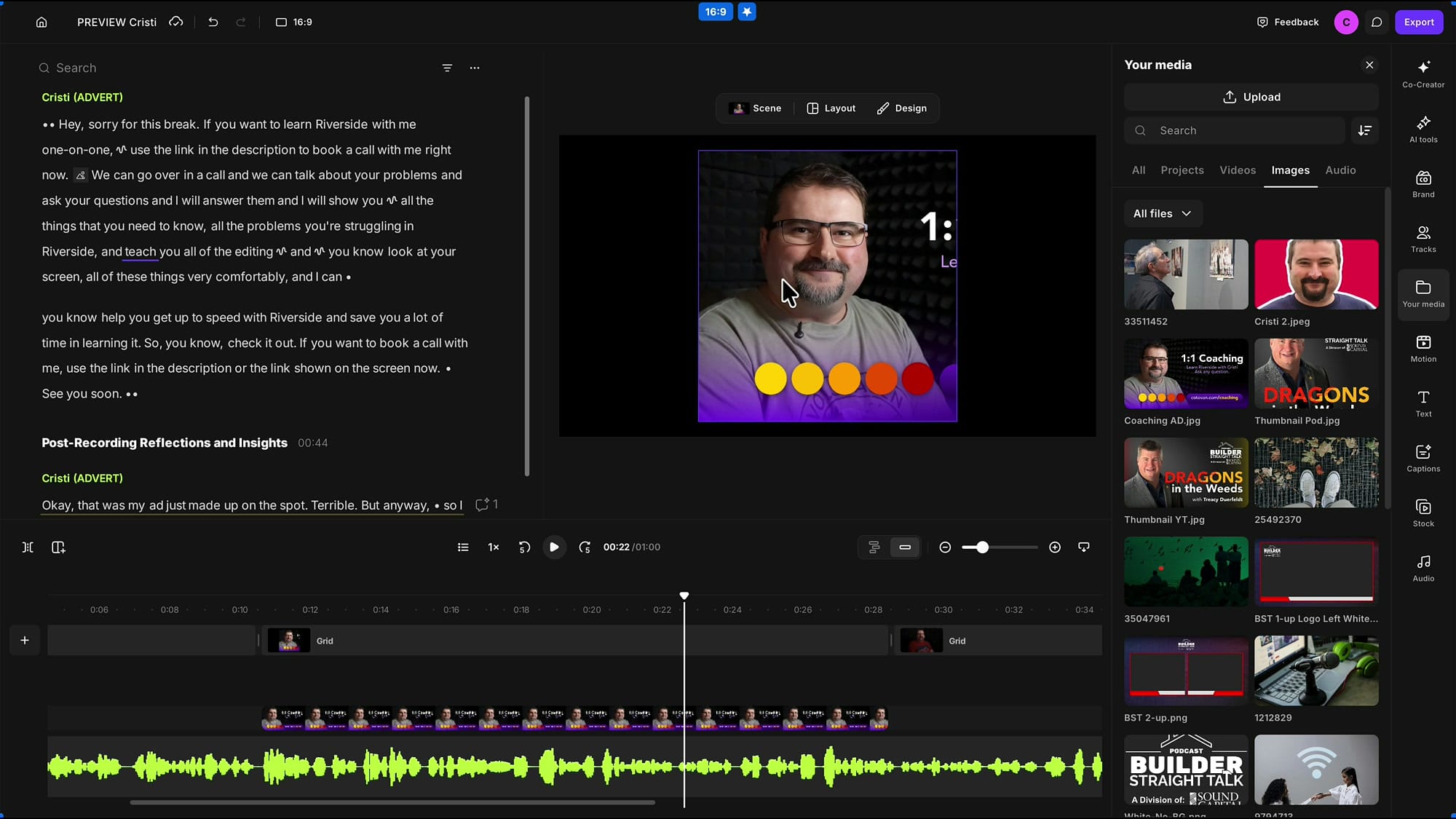Image resolution: width=1456 pixels, height=819 pixels.
Task: Toggle the collapsed timeline view
Action: [x=905, y=547]
